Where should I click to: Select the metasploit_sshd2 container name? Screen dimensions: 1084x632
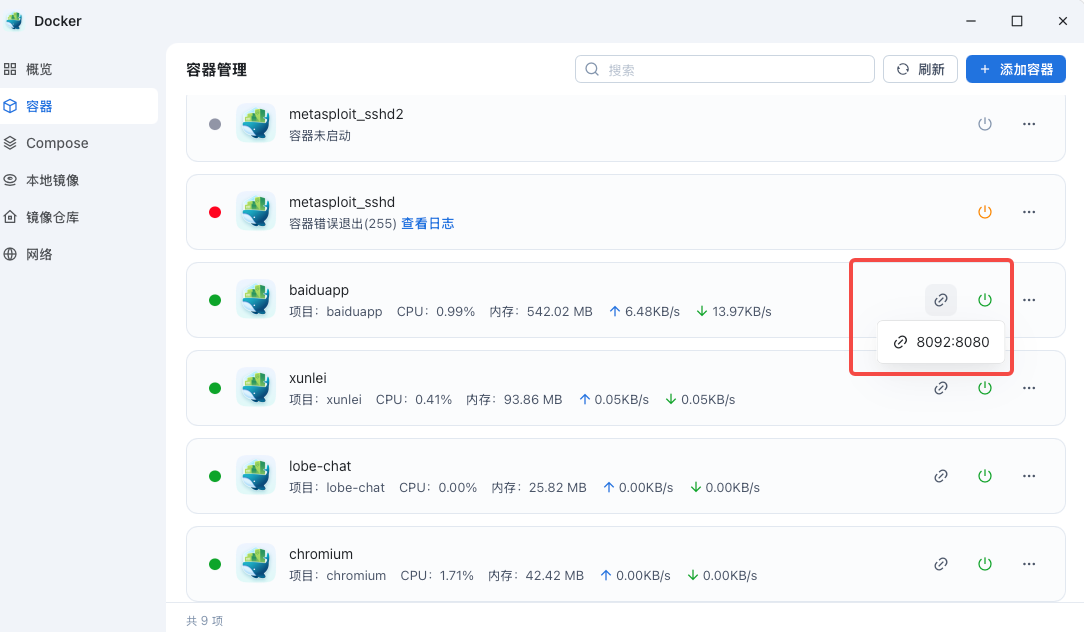(346, 114)
